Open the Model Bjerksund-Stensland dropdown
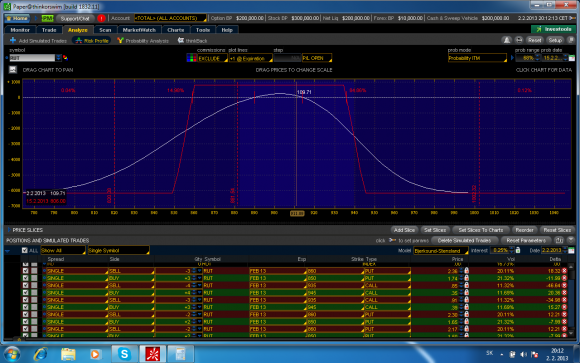The height and width of the screenshot is (363, 580). tap(441, 251)
